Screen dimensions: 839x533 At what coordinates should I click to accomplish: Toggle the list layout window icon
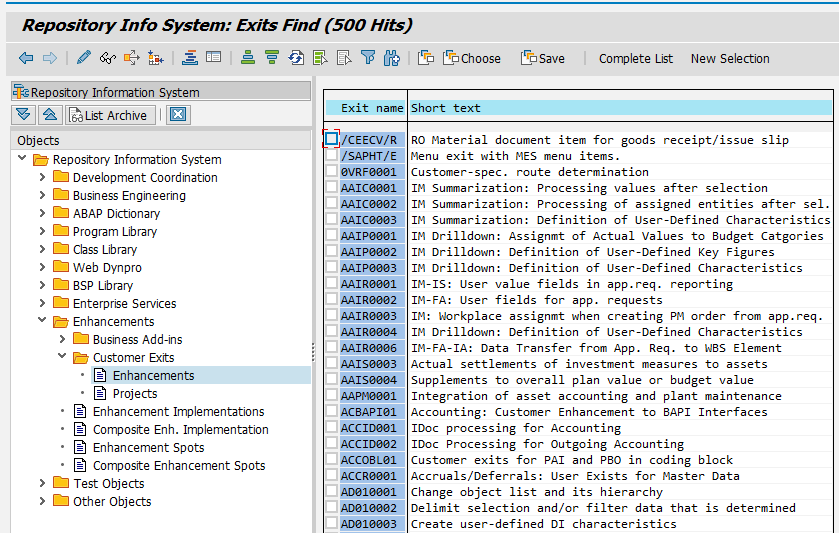[x=213, y=57]
